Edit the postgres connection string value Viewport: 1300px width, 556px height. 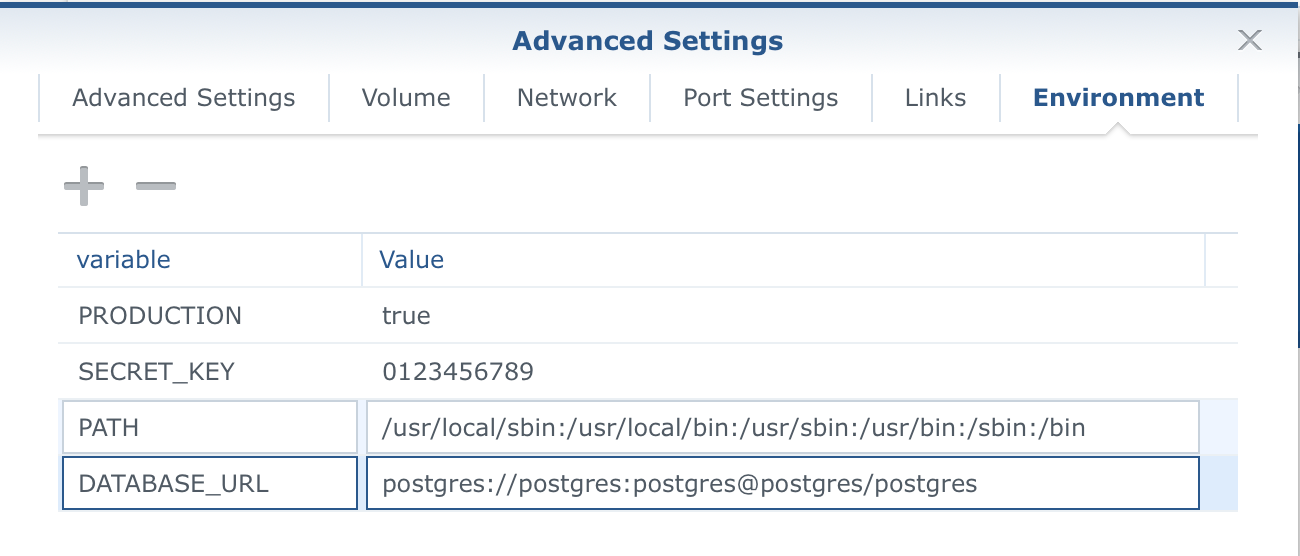[783, 484]
